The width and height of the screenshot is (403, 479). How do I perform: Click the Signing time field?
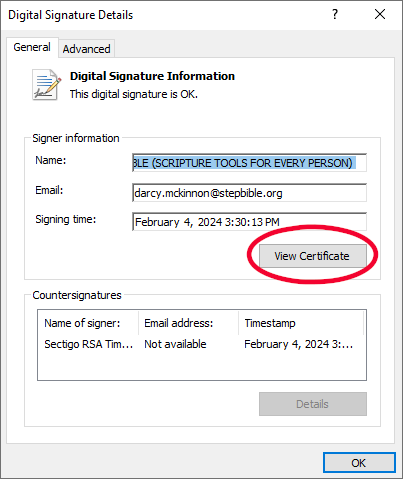[x=249, y=222]
